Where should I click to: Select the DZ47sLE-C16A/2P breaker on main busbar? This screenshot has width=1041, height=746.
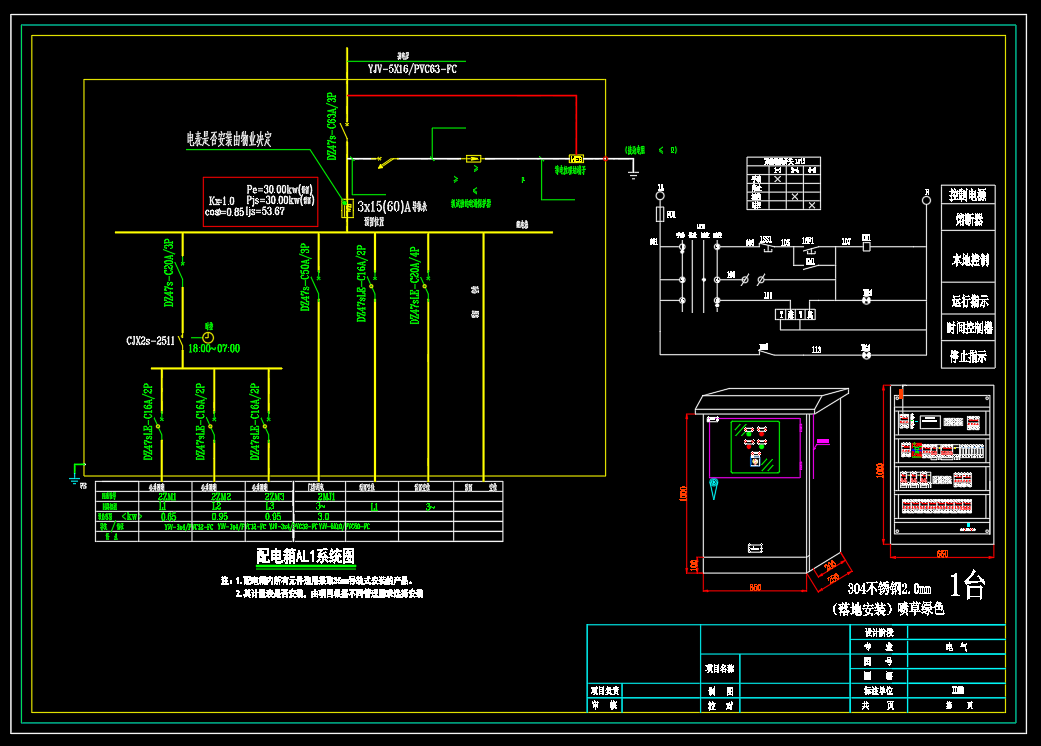(361, 283)
